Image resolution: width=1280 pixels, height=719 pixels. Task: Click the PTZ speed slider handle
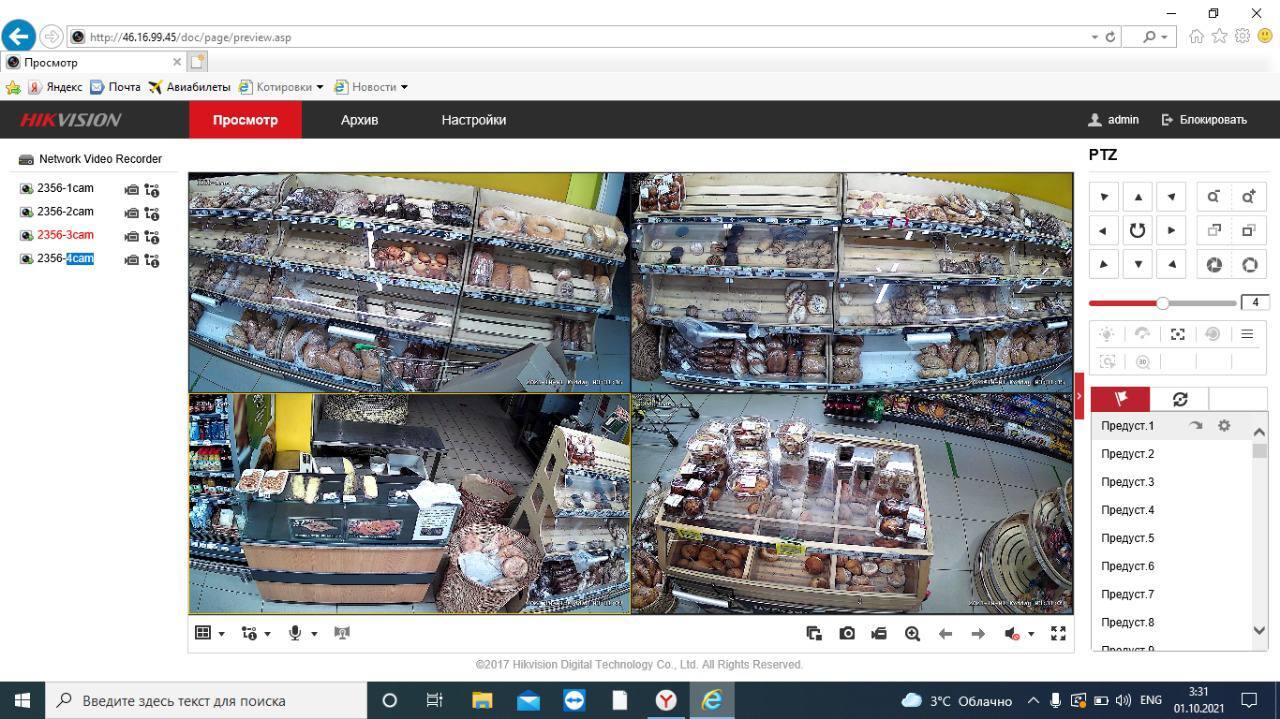[x=1162, y=302]
